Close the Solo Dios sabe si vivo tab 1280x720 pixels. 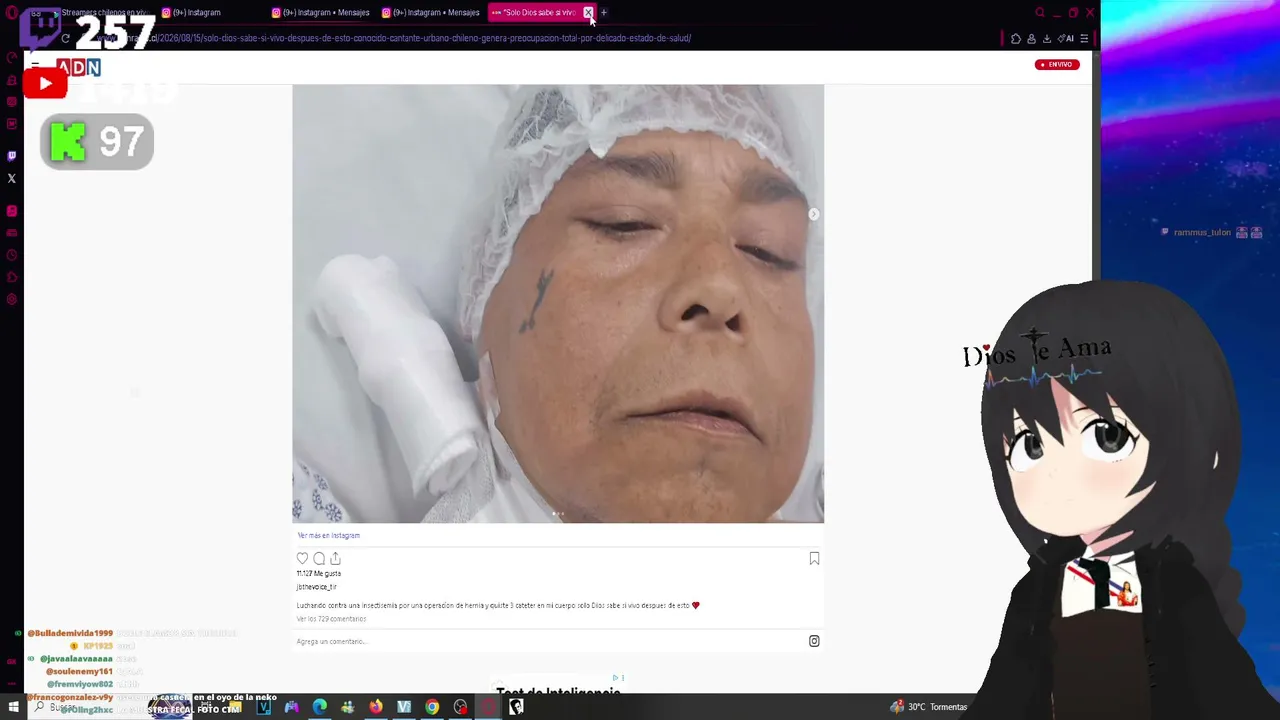coord(588,13)
